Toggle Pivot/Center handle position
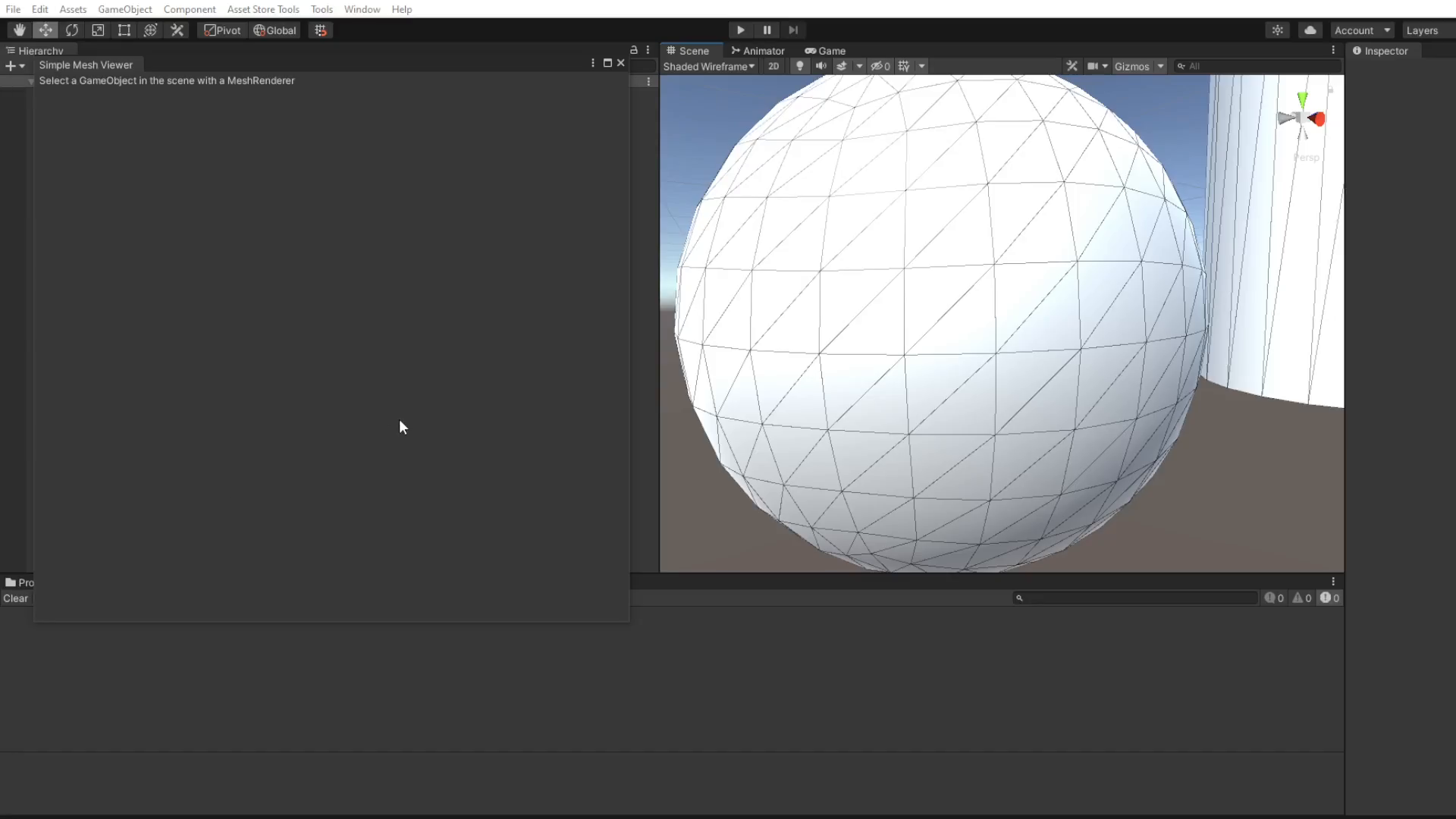 [222, 30]
